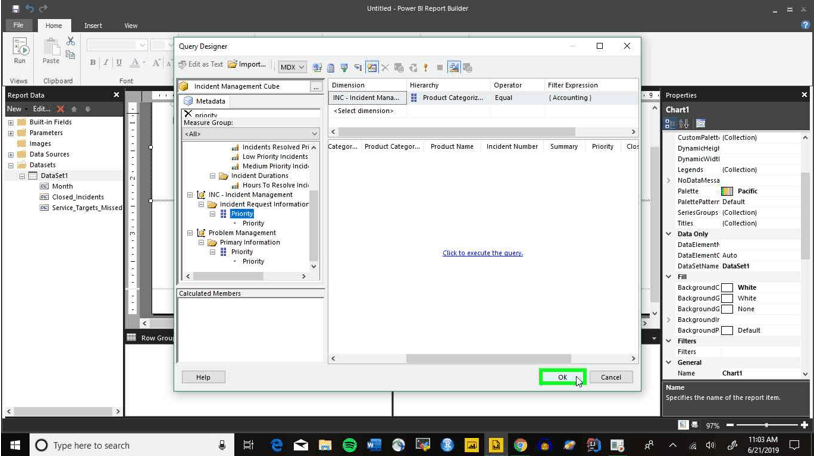Switch to the Home ribbon tab
The width and height of the screenshot is (816, 457).
pyautogui.click(x=53, y=25)
